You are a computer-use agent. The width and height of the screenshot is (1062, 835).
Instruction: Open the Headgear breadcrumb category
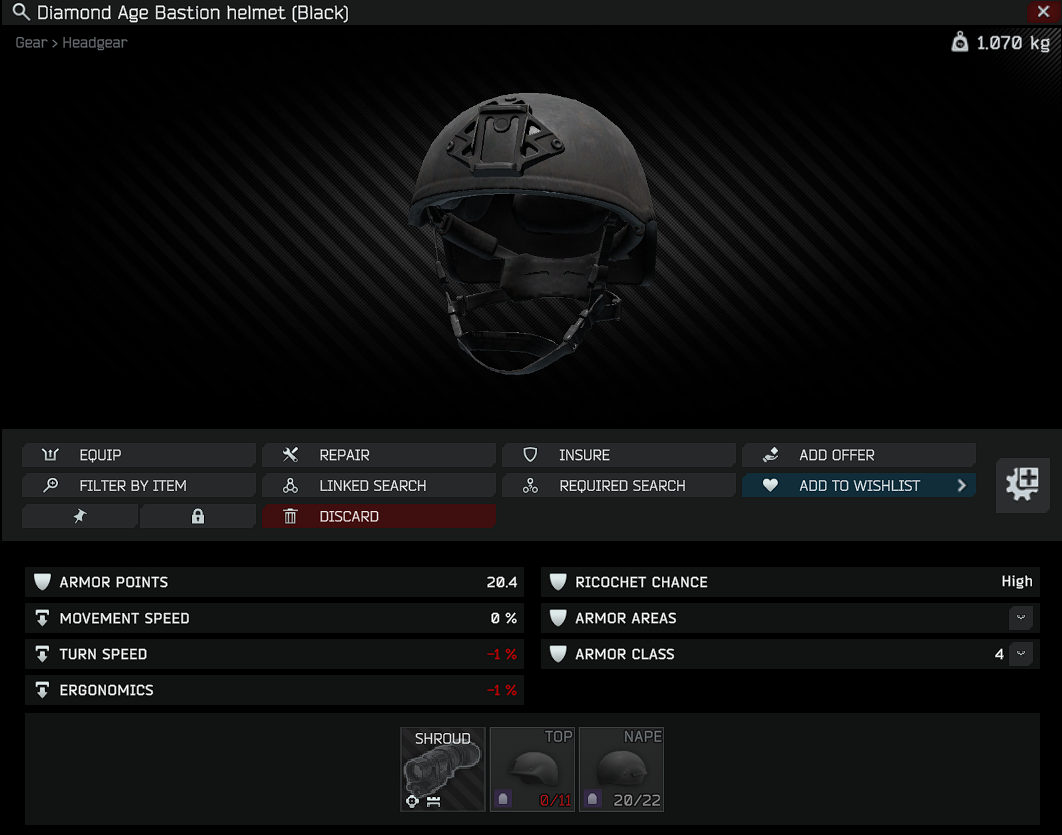click(95, 43)
